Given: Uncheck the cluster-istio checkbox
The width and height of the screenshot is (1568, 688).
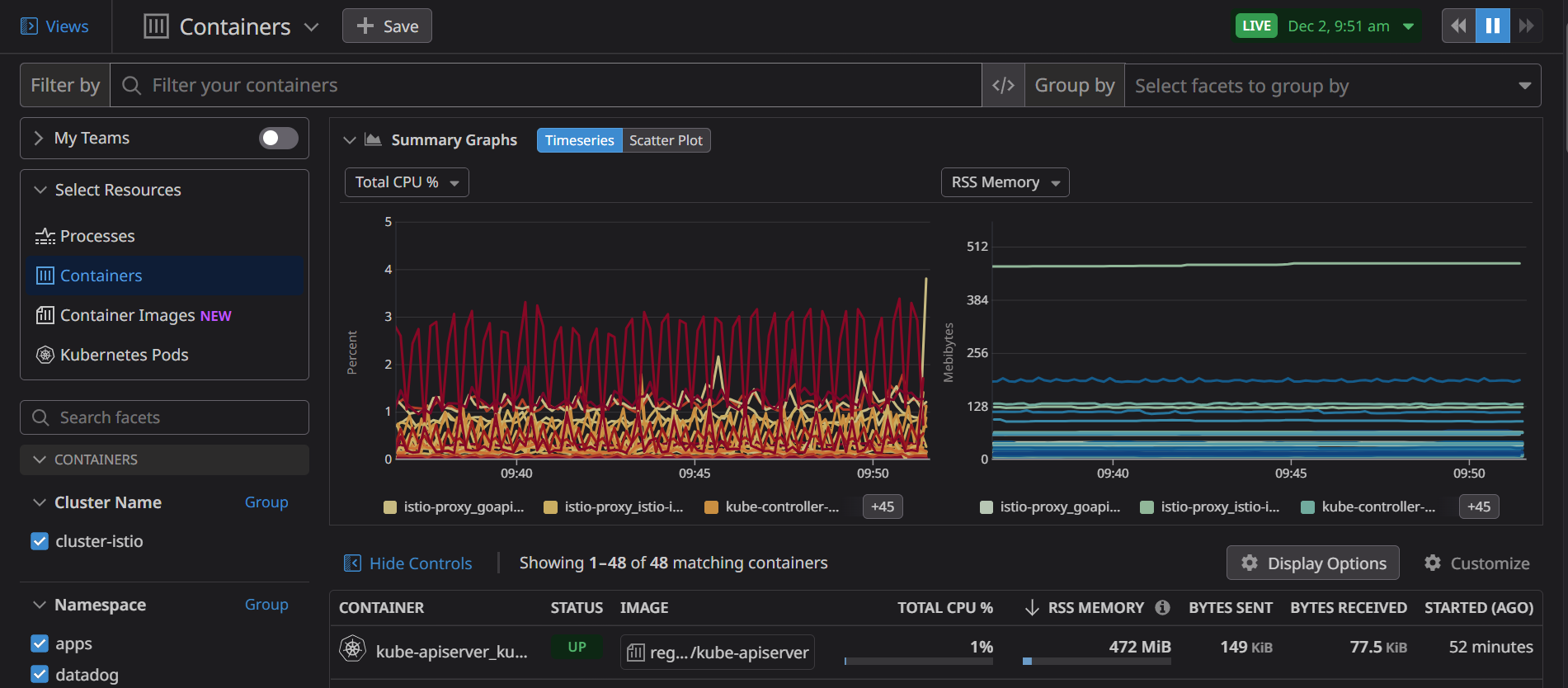Looking at the screenshot, I should (40, 541).
